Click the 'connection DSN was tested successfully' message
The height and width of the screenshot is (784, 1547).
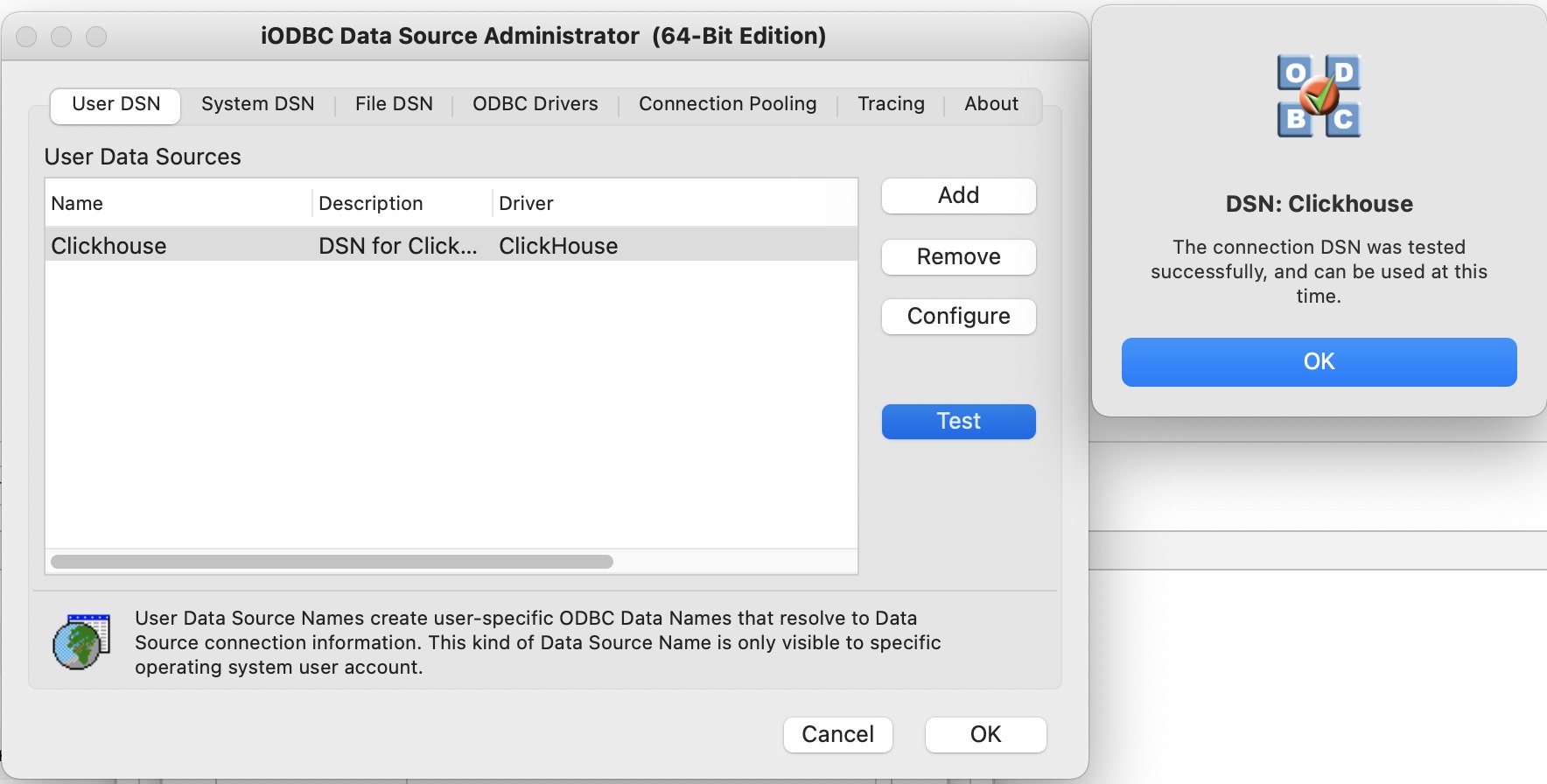1319,271
